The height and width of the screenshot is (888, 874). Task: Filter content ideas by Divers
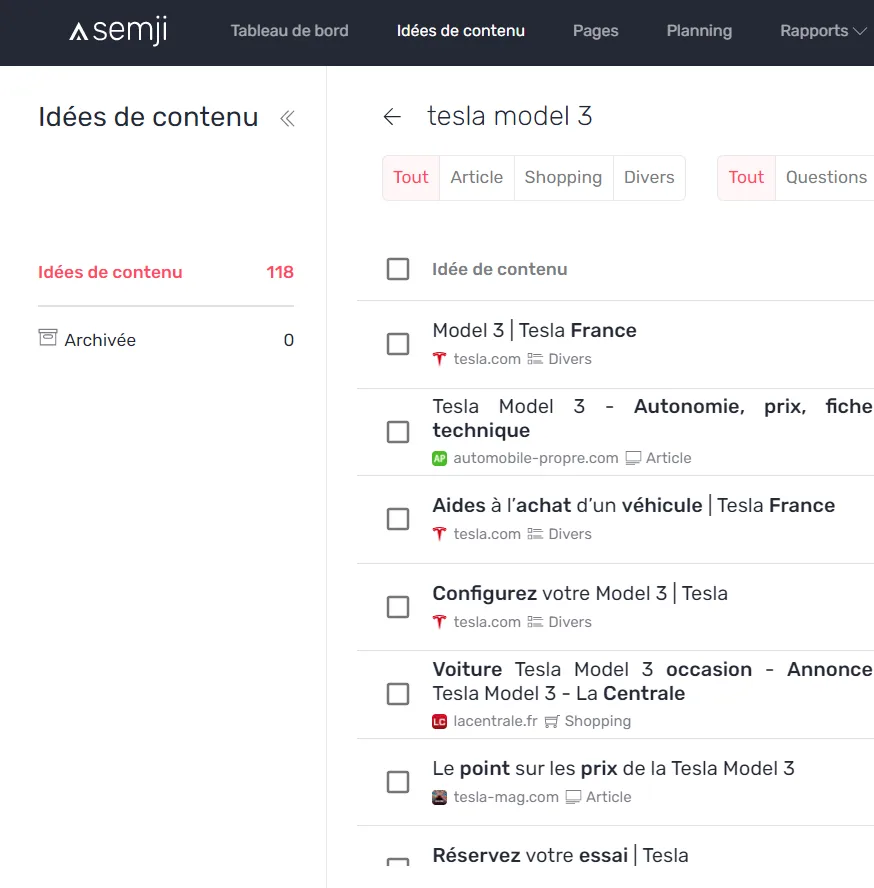pos(649,177)
